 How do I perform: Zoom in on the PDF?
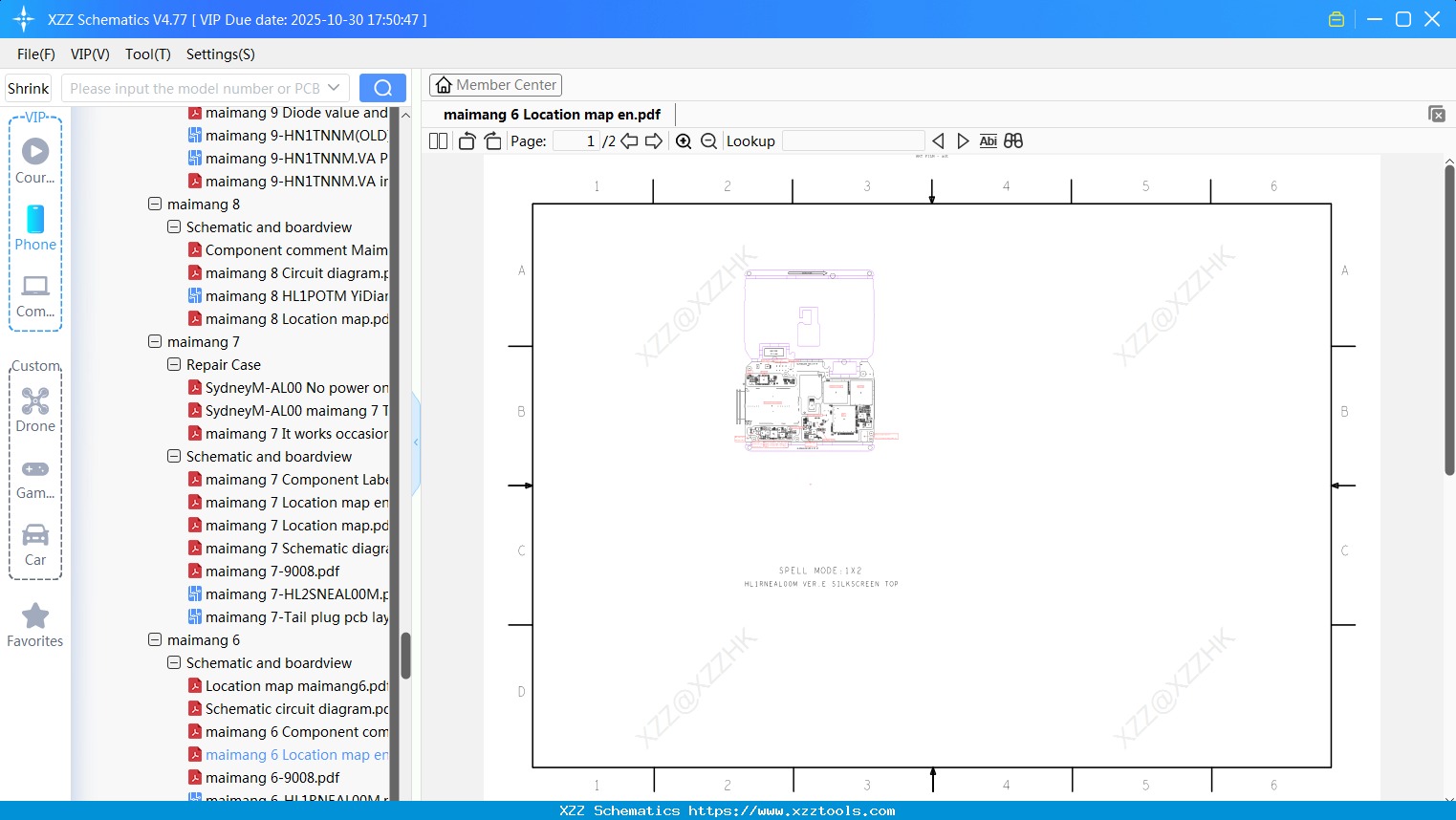(x=684, y=140)
